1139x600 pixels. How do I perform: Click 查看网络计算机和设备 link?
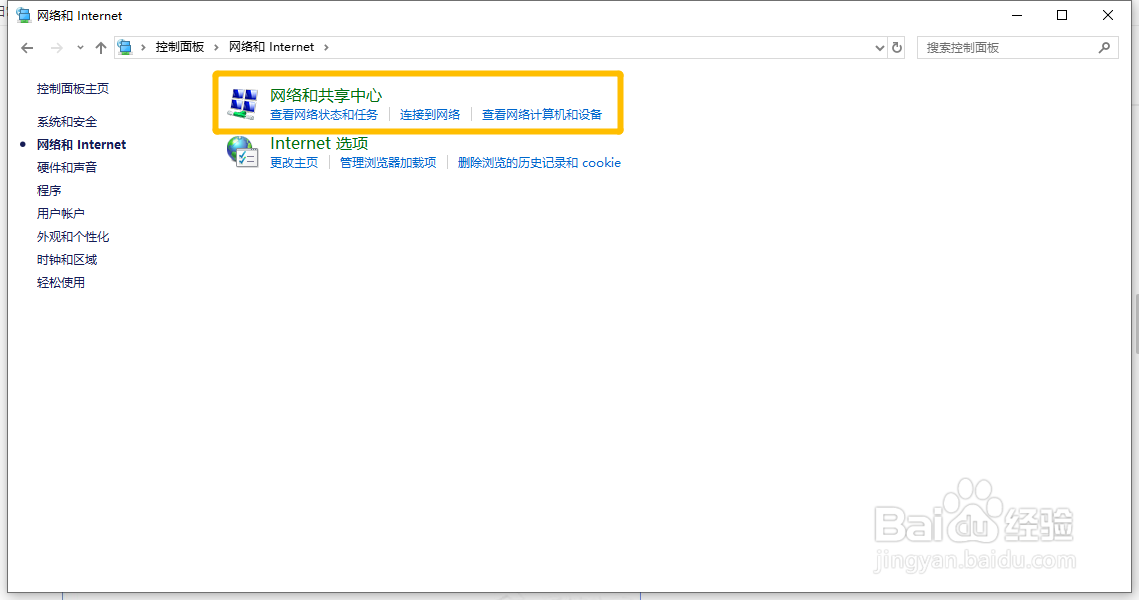pyautogui.click(x=542, y=115)
